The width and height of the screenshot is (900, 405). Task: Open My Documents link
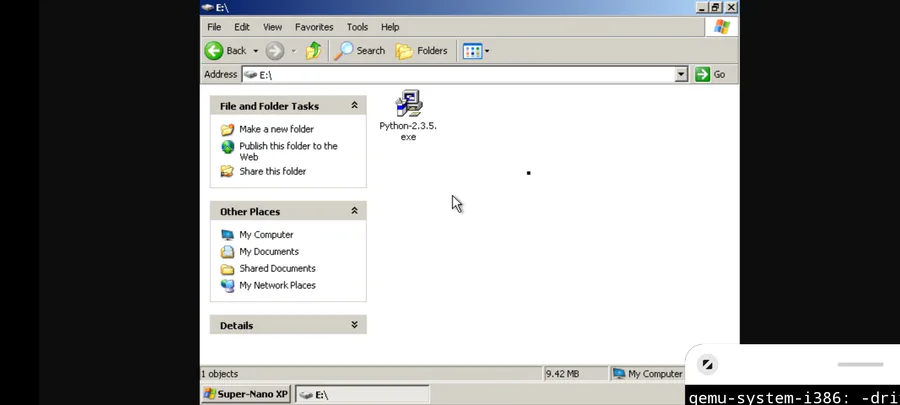coord(269,251)
